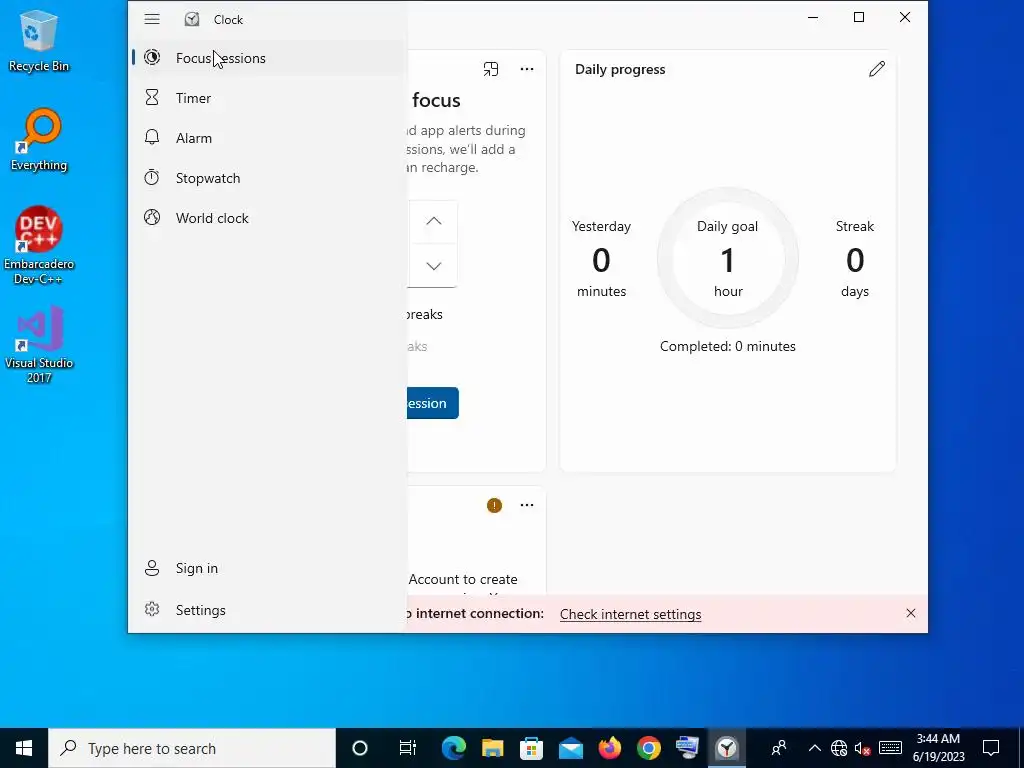Click the taskbar date and time

coord(938,748)
